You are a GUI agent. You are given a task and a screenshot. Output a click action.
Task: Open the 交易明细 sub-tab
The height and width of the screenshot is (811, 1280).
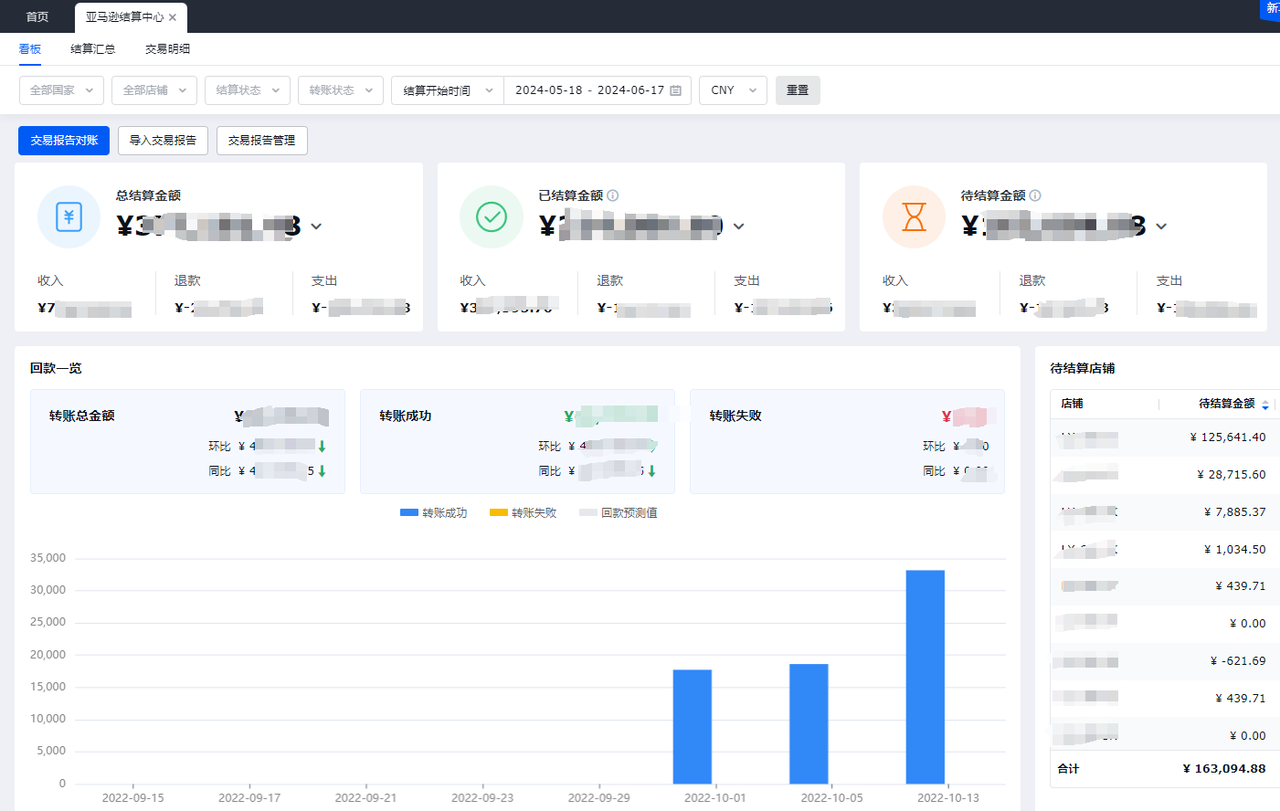[x=167, y=48]
